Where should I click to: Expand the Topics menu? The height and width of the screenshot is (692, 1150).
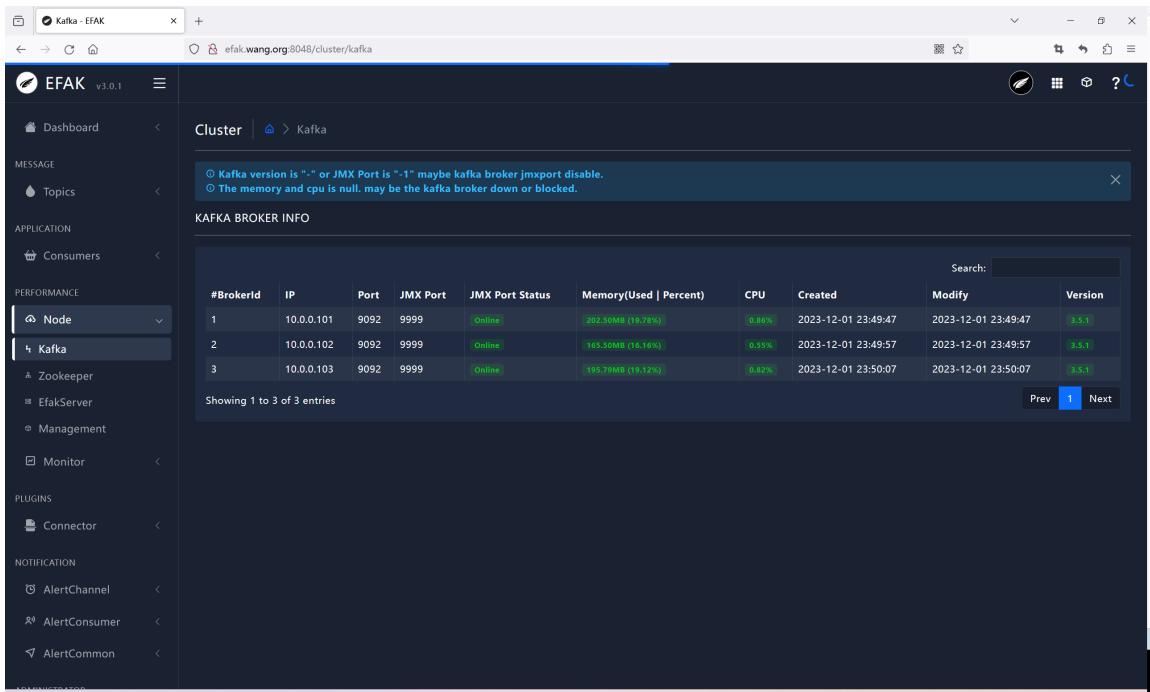[x=92, y=191]
